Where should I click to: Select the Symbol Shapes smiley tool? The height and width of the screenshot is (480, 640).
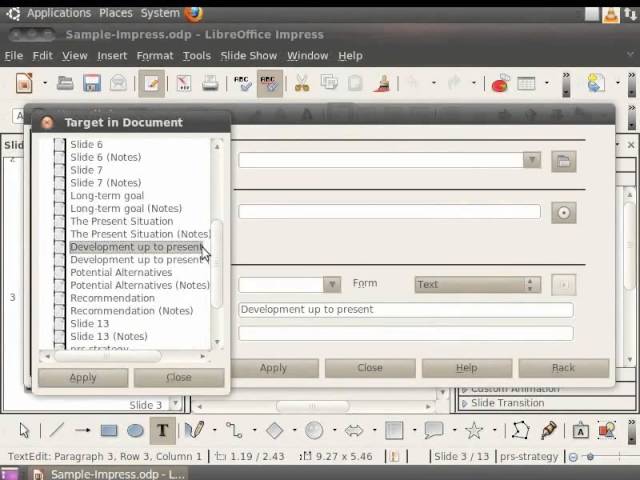(314, 430)
